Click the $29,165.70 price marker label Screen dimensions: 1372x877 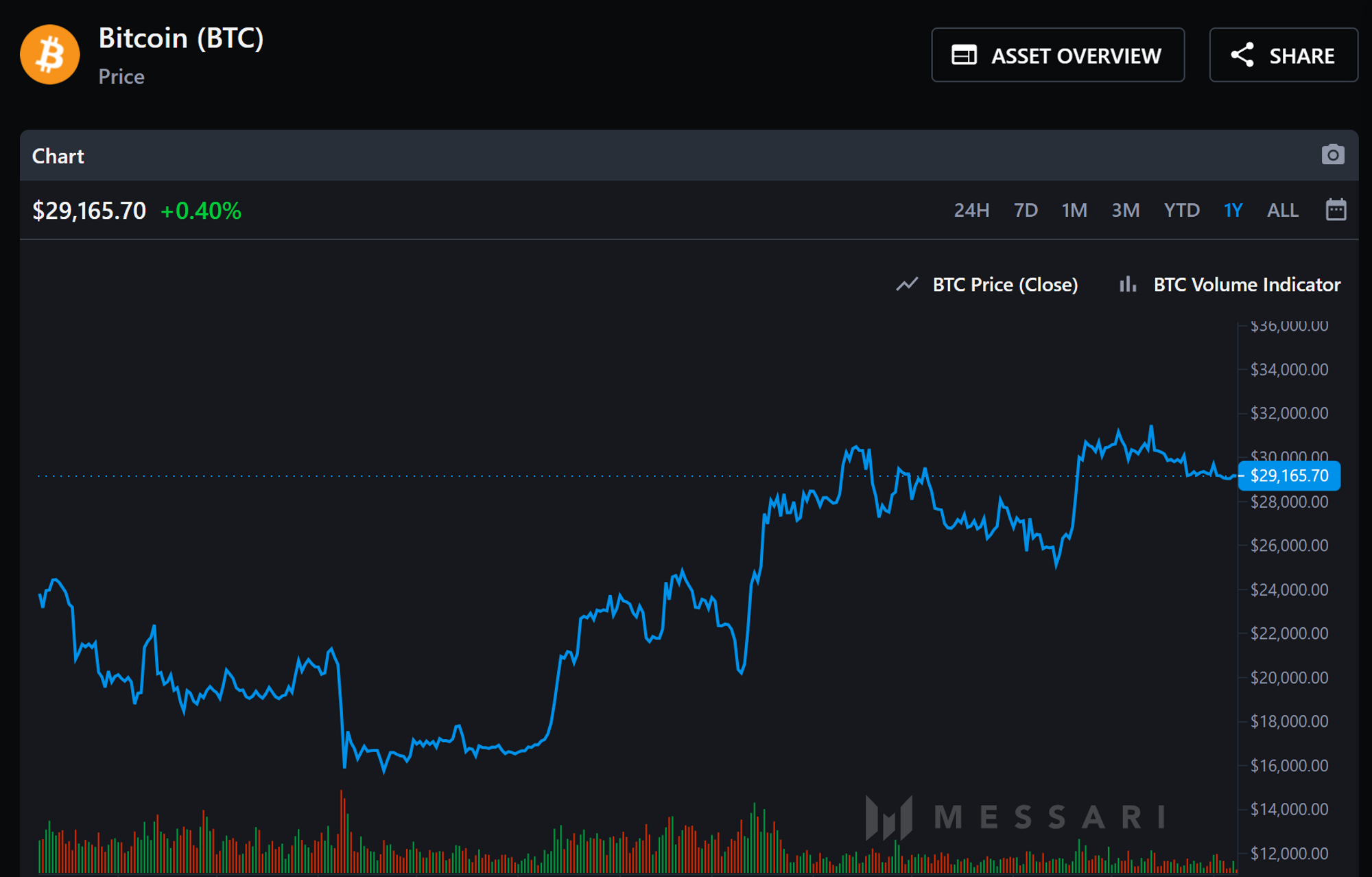click(1288, 476)
